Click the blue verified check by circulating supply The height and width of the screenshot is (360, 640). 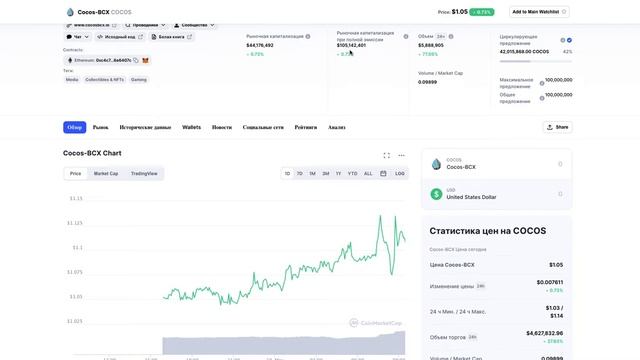pyautogui.click(x=569, y=40)
